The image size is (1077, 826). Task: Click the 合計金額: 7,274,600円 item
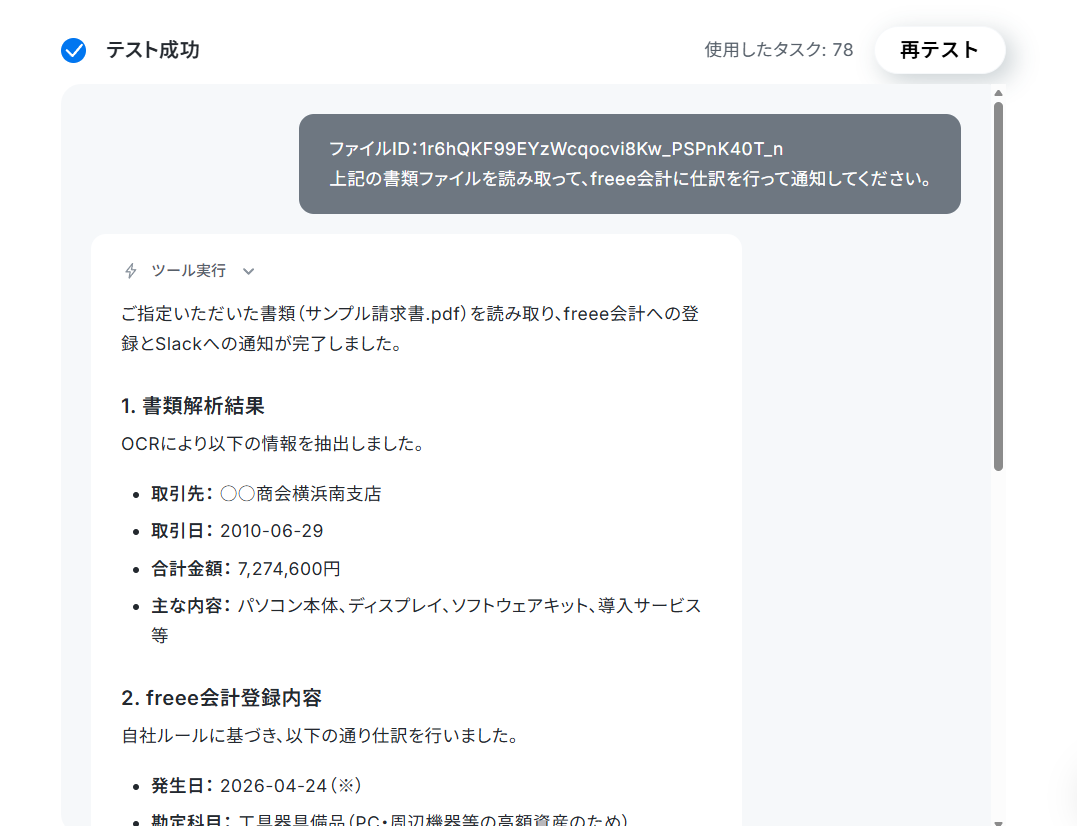pyautogui.click(x=246, y=569)
